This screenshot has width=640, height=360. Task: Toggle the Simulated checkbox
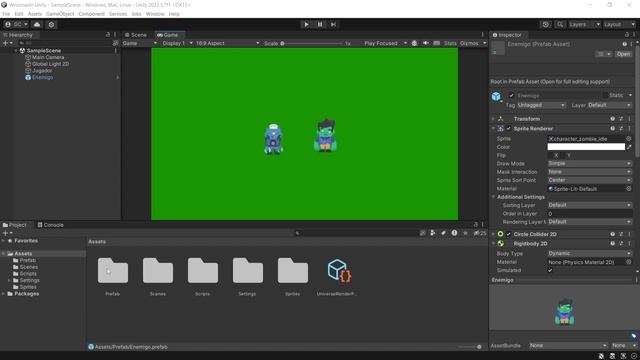pos(550,270)
